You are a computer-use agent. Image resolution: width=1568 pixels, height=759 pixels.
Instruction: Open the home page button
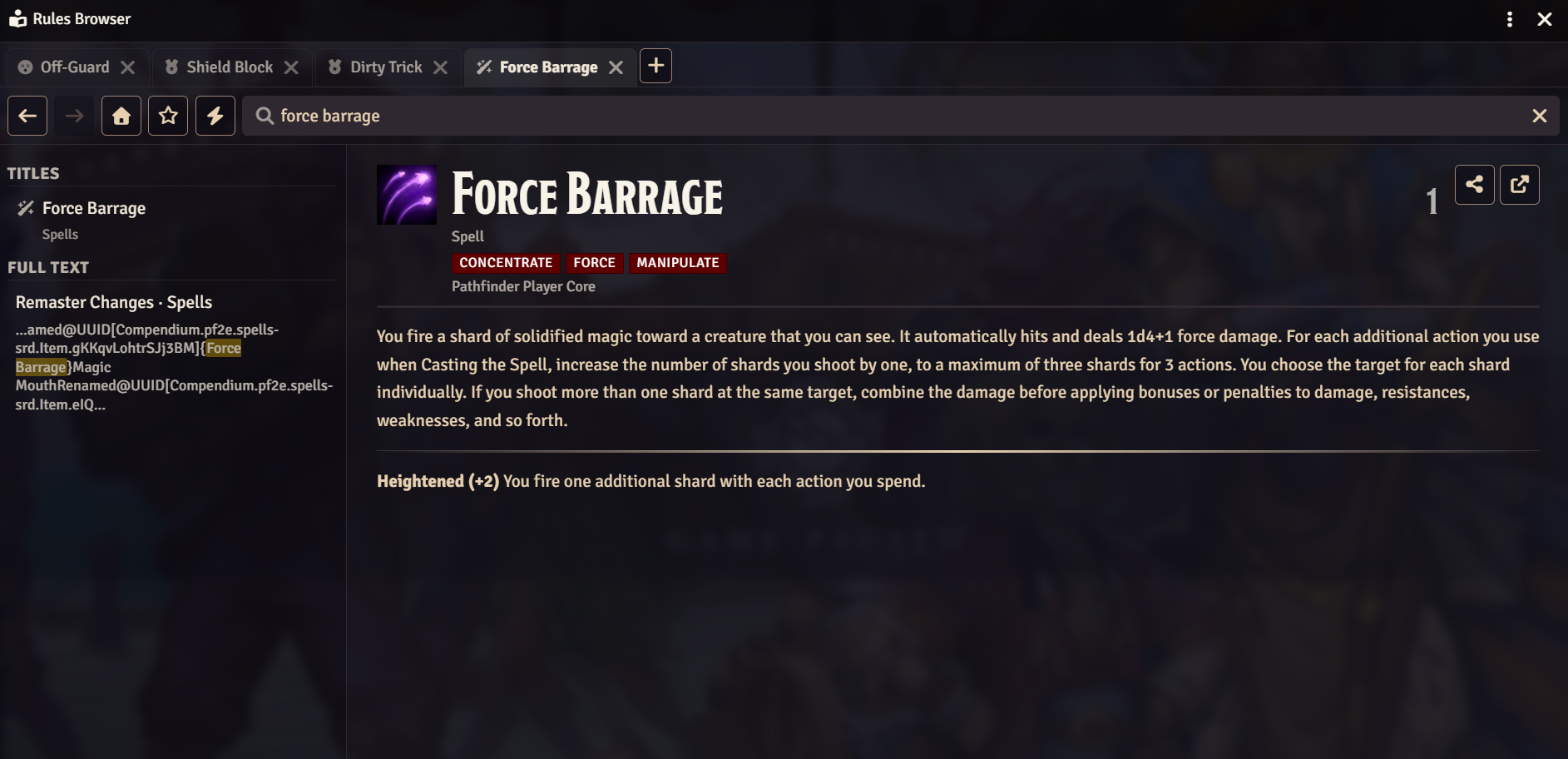click(121, 116)
